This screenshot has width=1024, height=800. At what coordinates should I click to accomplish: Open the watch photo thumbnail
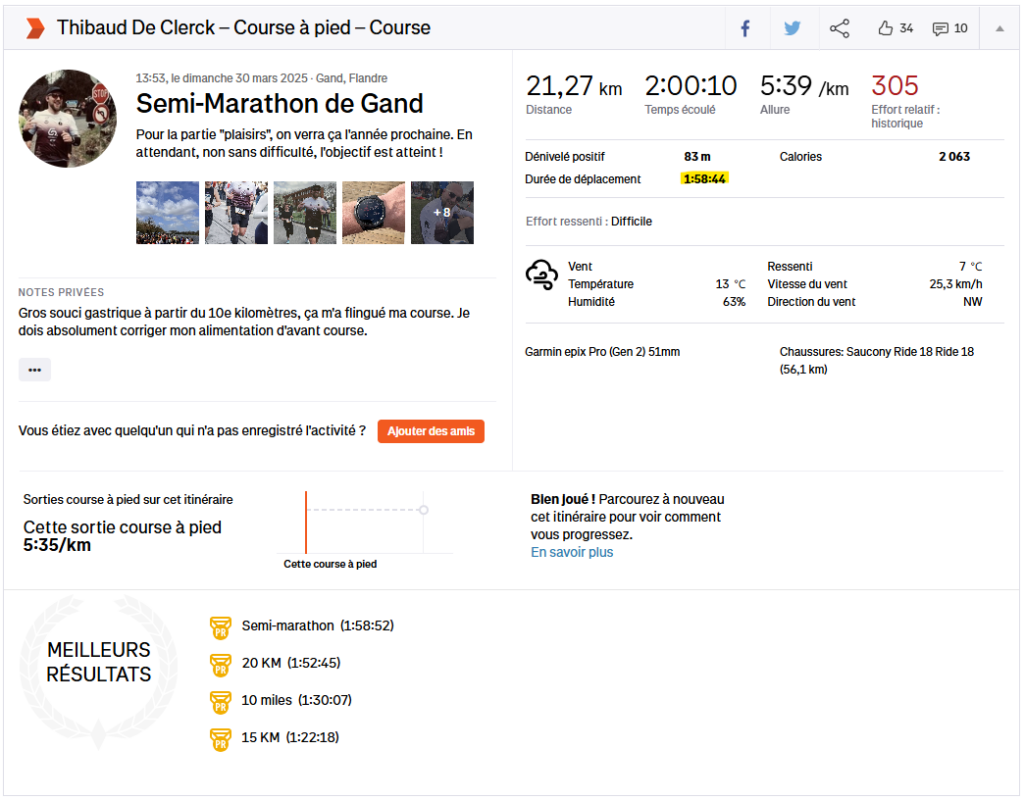coord(373,212)
